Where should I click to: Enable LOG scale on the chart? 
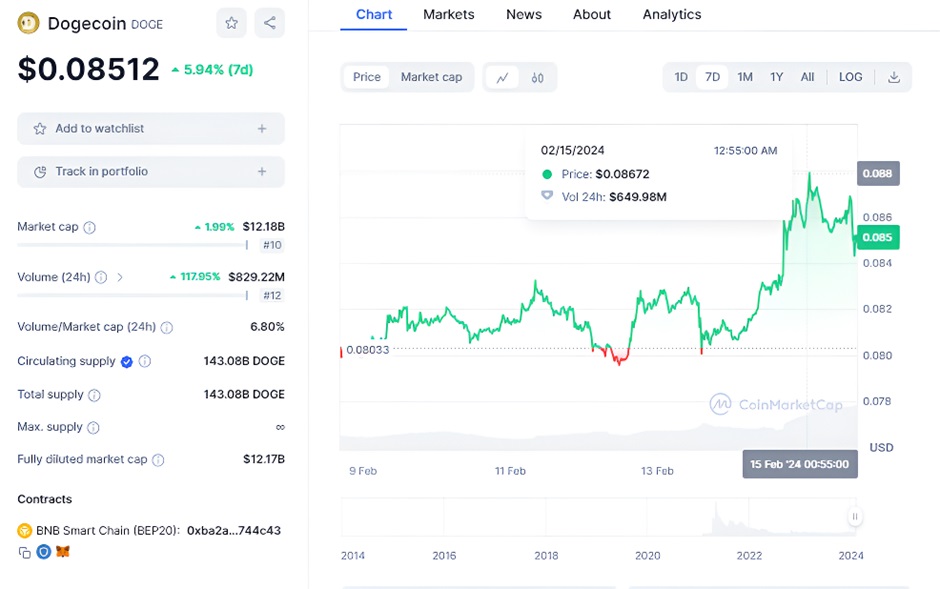pyautogui.click(x=850, y=77)
